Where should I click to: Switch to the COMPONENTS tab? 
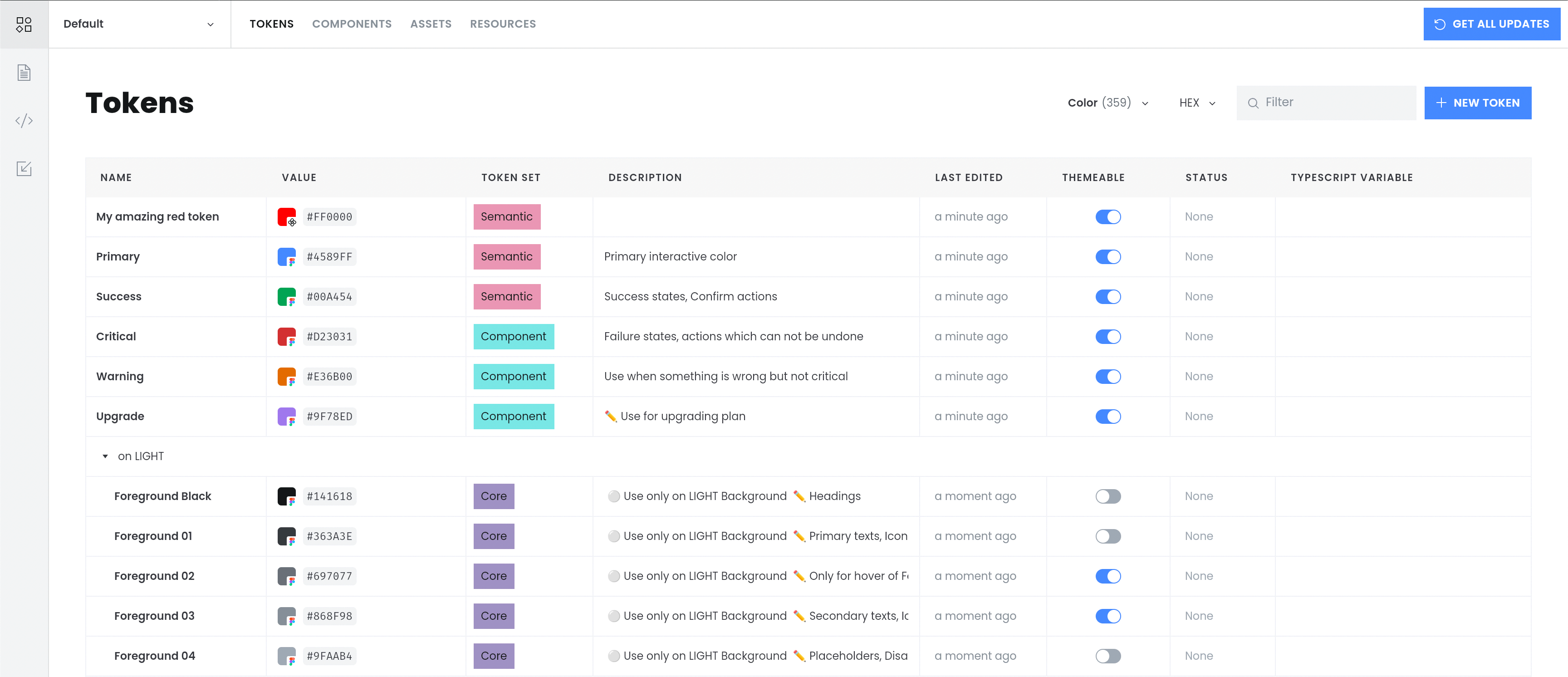coord(352,24)
